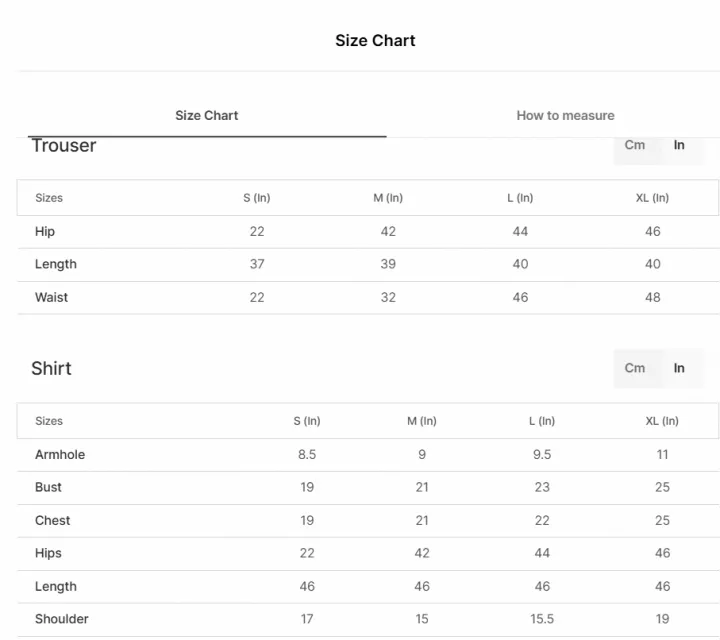Click the Chest row label
720x640 pixels.
click(x=53, y=520)
